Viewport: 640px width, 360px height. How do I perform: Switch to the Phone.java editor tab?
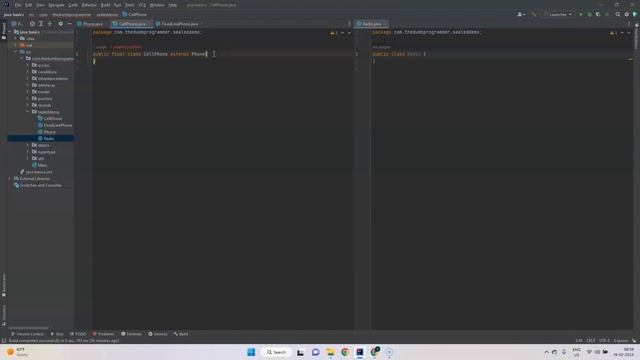click(90, 24)
